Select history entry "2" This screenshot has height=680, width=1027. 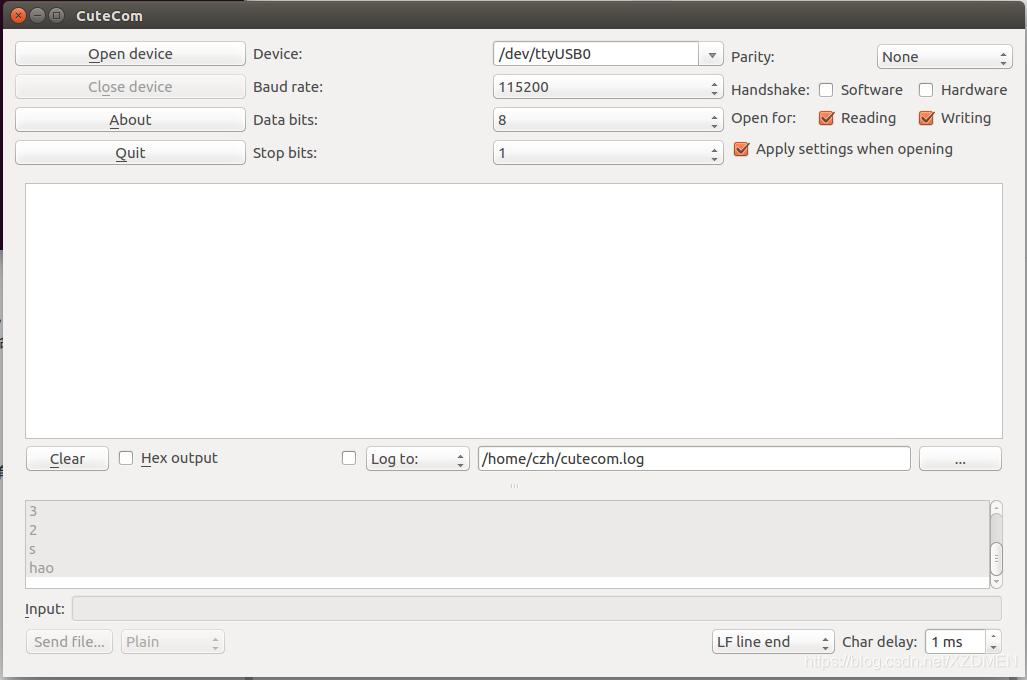click(508, 530)
